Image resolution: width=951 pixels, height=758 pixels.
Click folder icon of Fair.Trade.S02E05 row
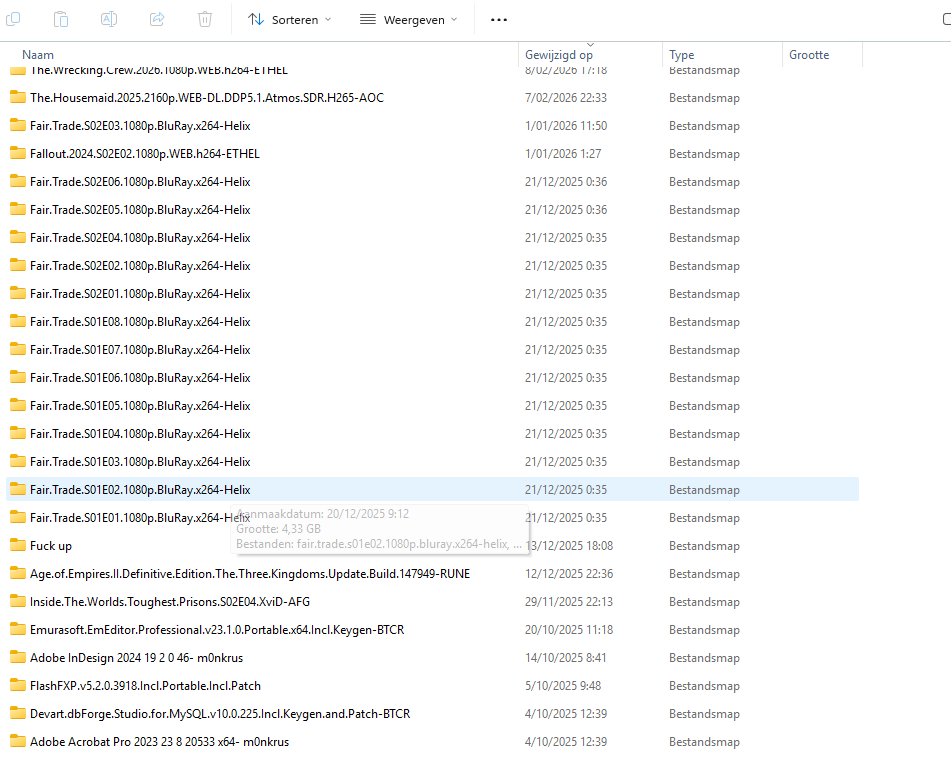pyautogui.click(x=18, y=209)
